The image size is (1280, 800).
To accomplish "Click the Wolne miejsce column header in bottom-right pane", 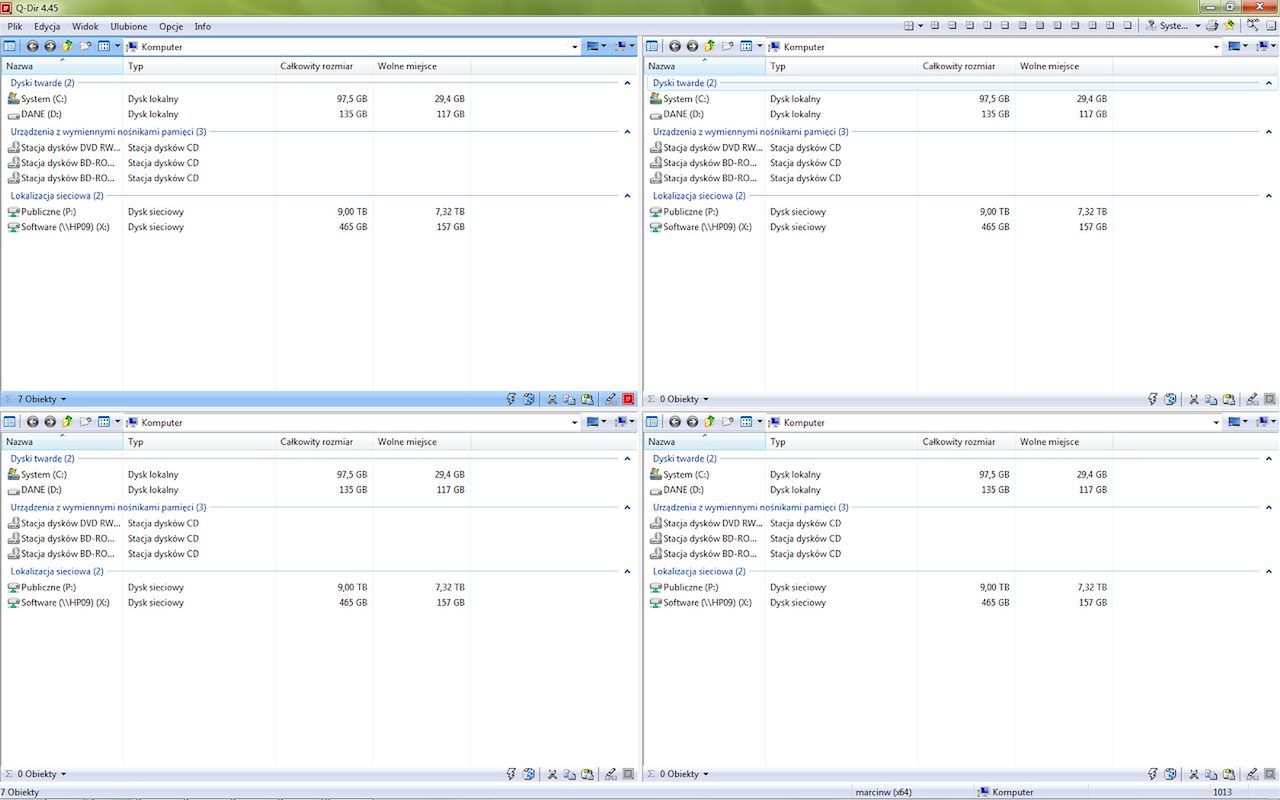I will [1049, 441].
